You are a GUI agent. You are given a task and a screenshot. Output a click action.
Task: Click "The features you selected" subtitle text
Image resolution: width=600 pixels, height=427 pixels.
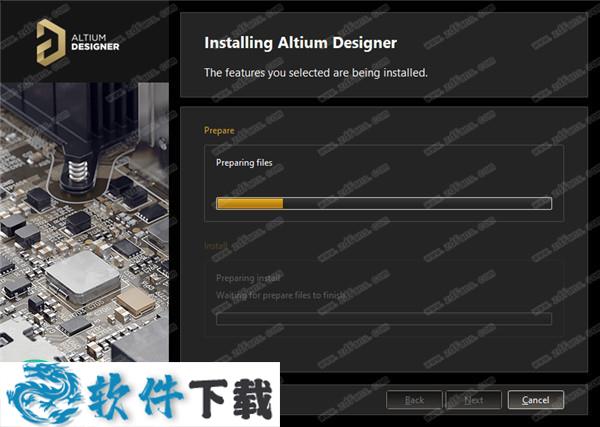tap(316, 72)
